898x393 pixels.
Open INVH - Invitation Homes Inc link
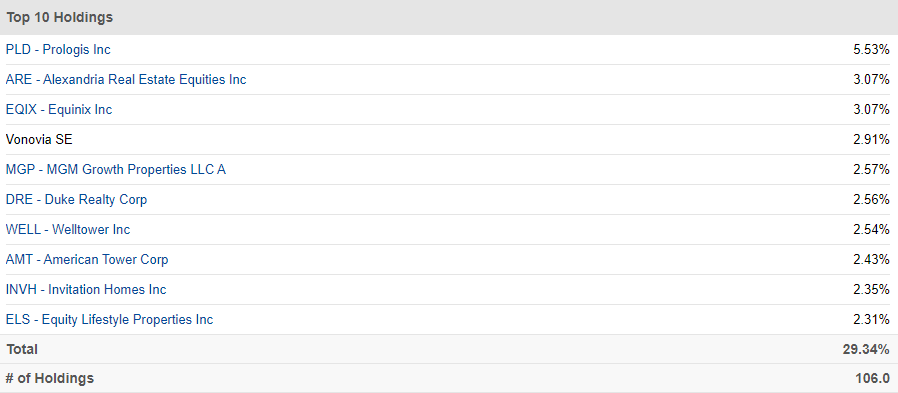[86, 289]
